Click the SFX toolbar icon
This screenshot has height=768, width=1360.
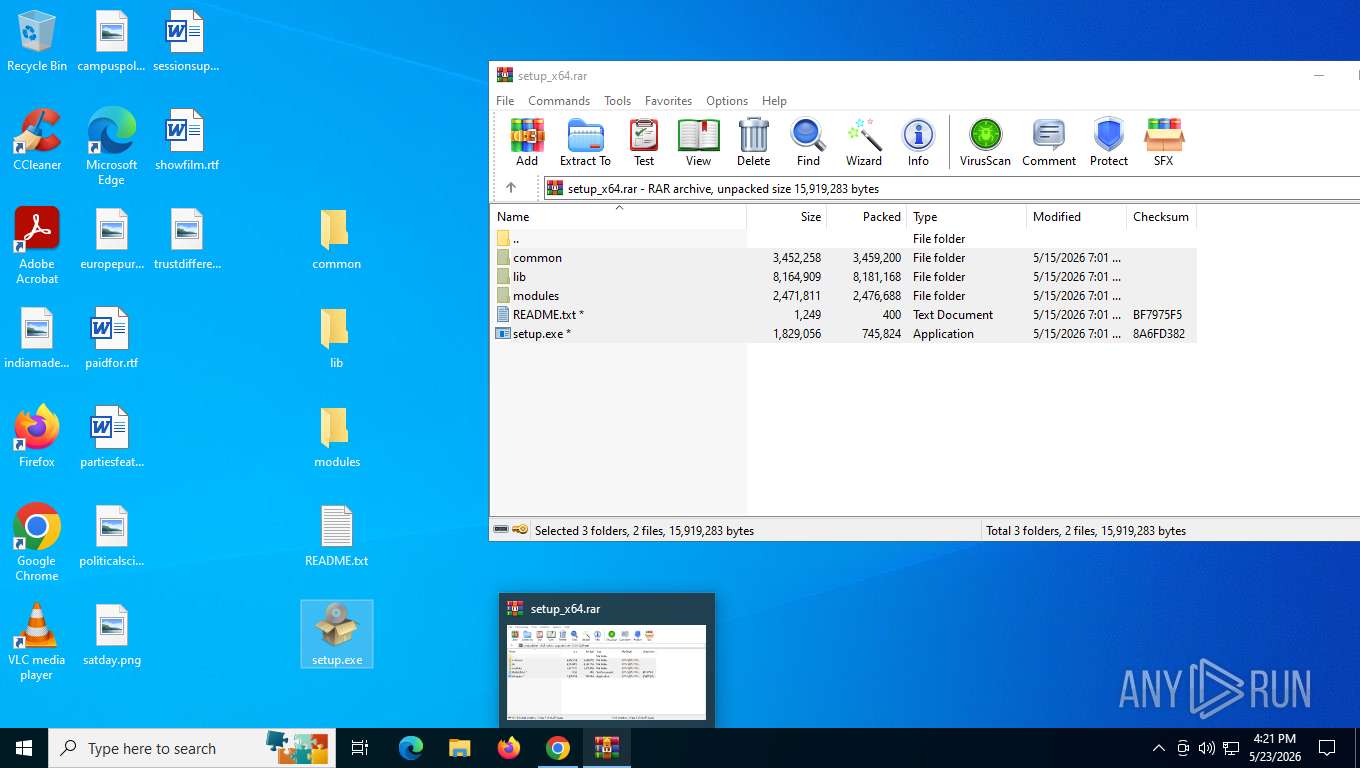[1163, 142]
